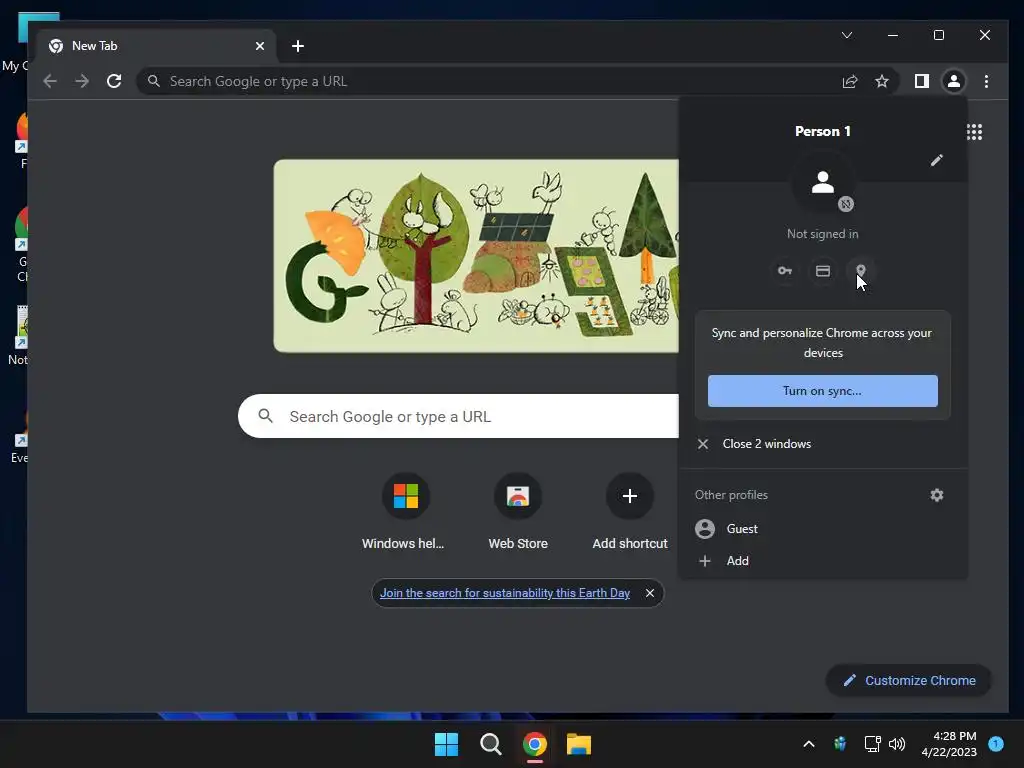The height and width of the screenshot is (768, 1024).
Task: Click the profile avatar toolbar button
Action: tap(953, 81)
